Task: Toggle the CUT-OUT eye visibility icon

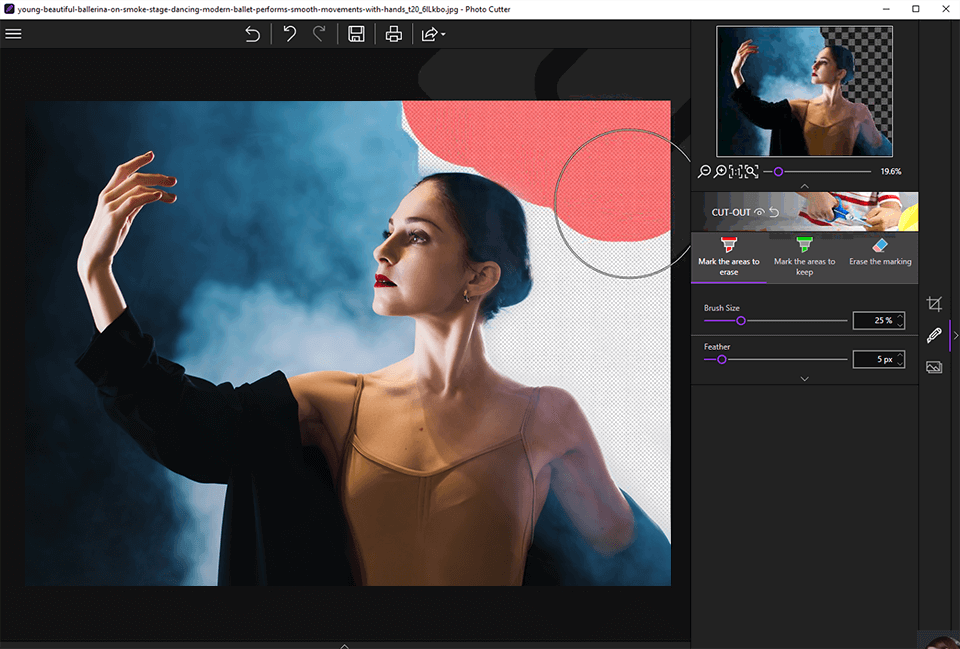Action: tap(760, 213)
